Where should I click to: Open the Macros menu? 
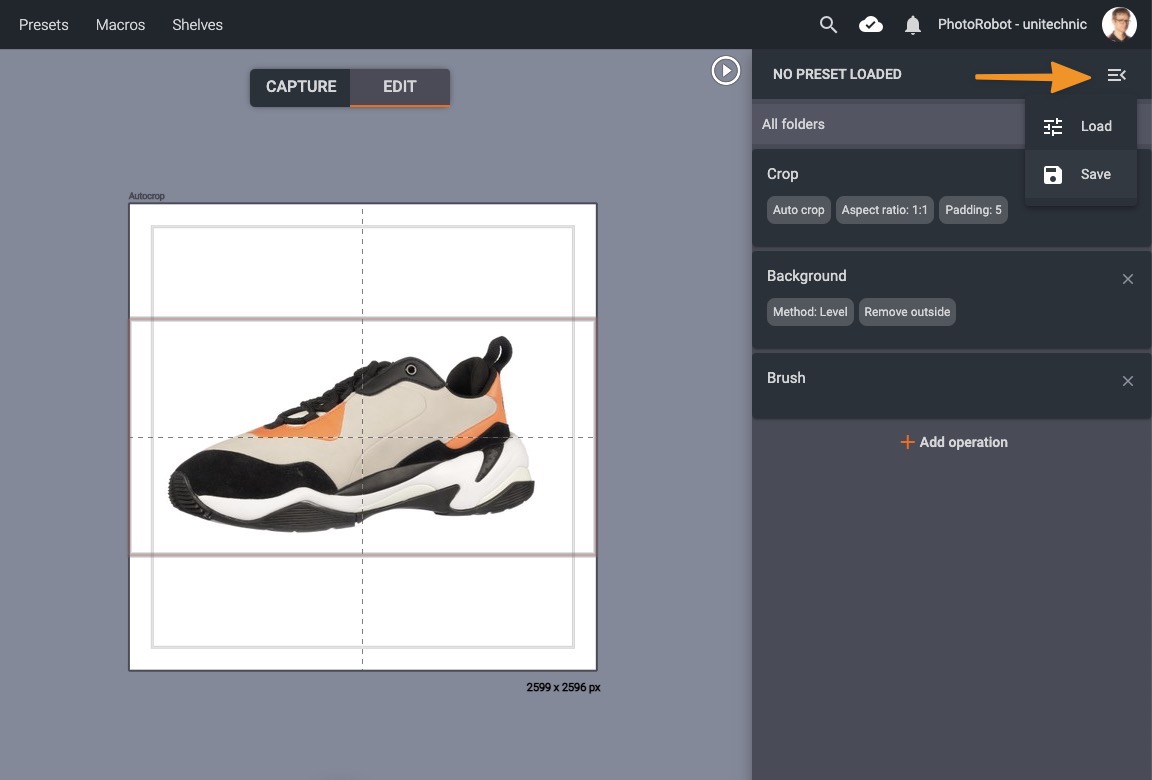(120, 25)
